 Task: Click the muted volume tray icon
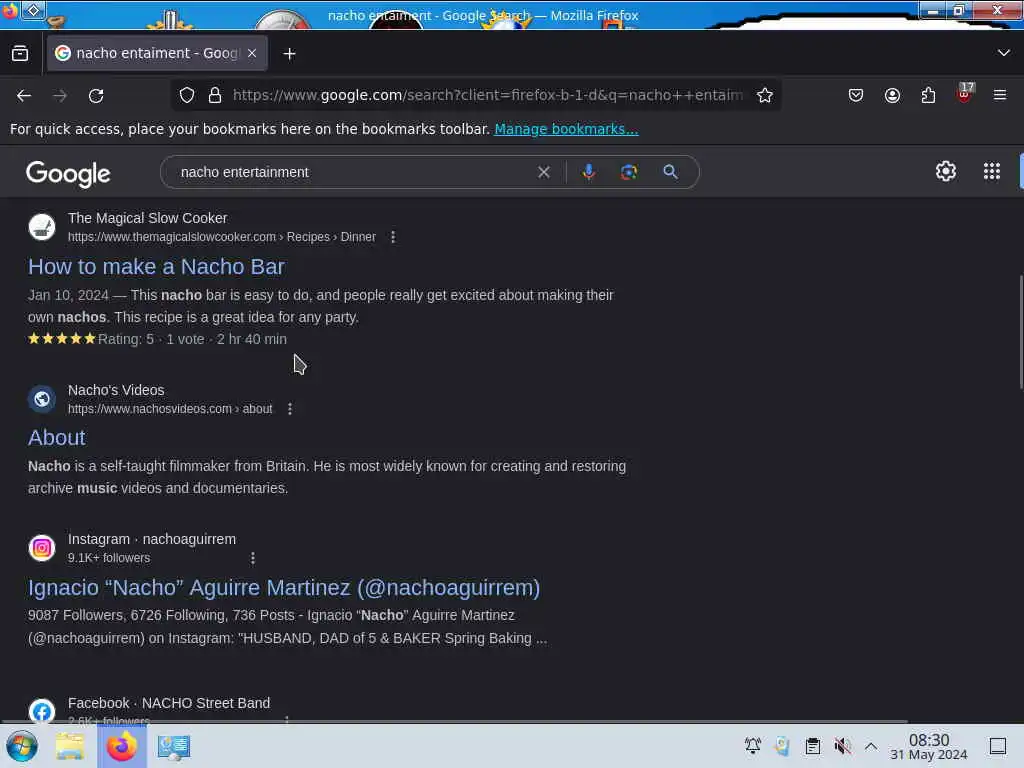point(842,746)
